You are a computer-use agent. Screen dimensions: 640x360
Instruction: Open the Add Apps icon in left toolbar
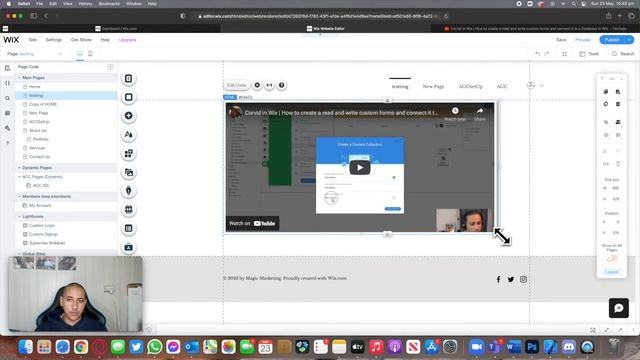point(129,153)
